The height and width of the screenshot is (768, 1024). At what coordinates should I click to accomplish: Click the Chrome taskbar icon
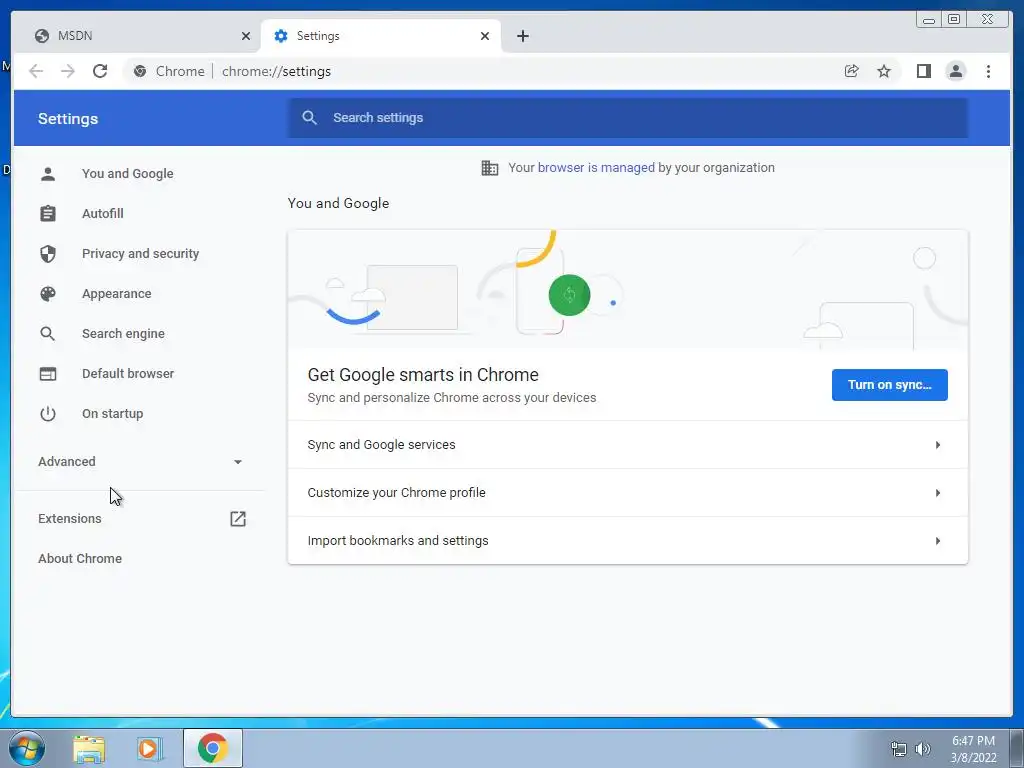[x=213, y=748]
